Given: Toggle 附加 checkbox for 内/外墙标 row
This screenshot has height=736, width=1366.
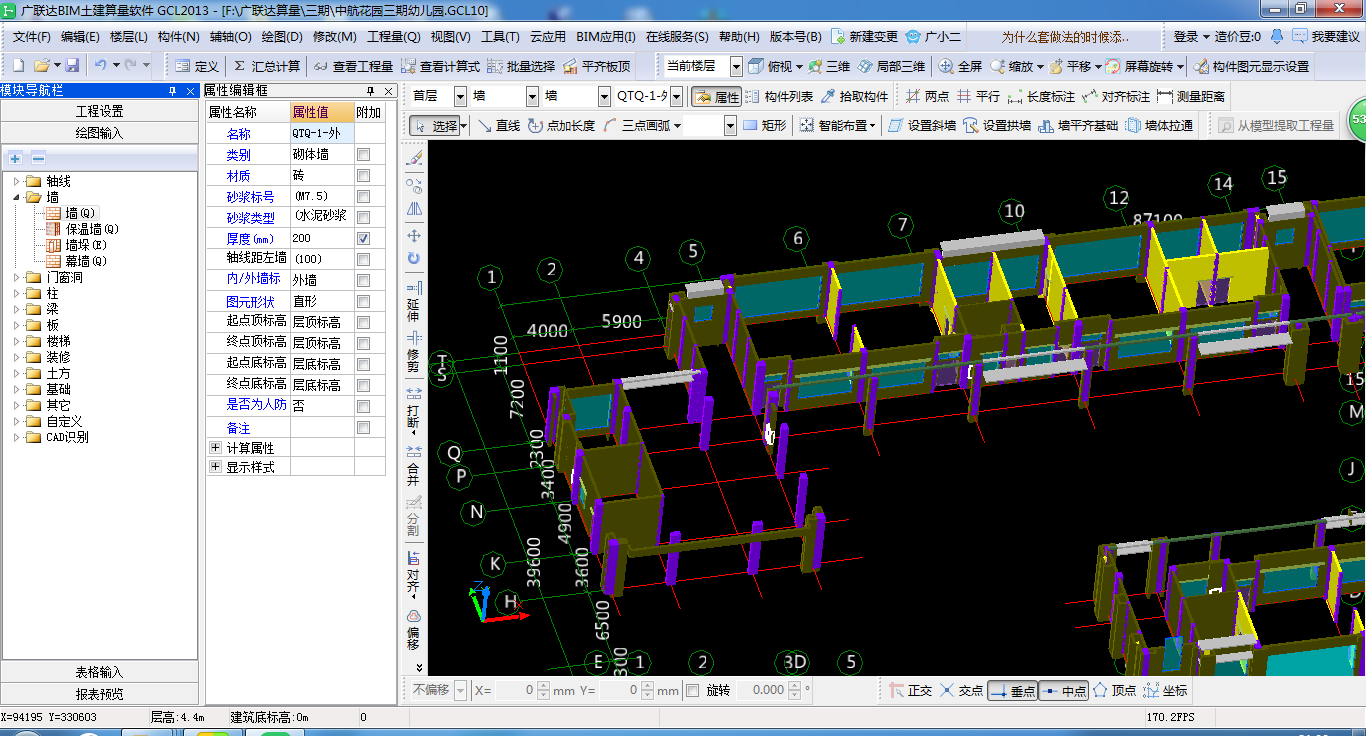Looking at the screenshot, I should (x=364, y=280).
